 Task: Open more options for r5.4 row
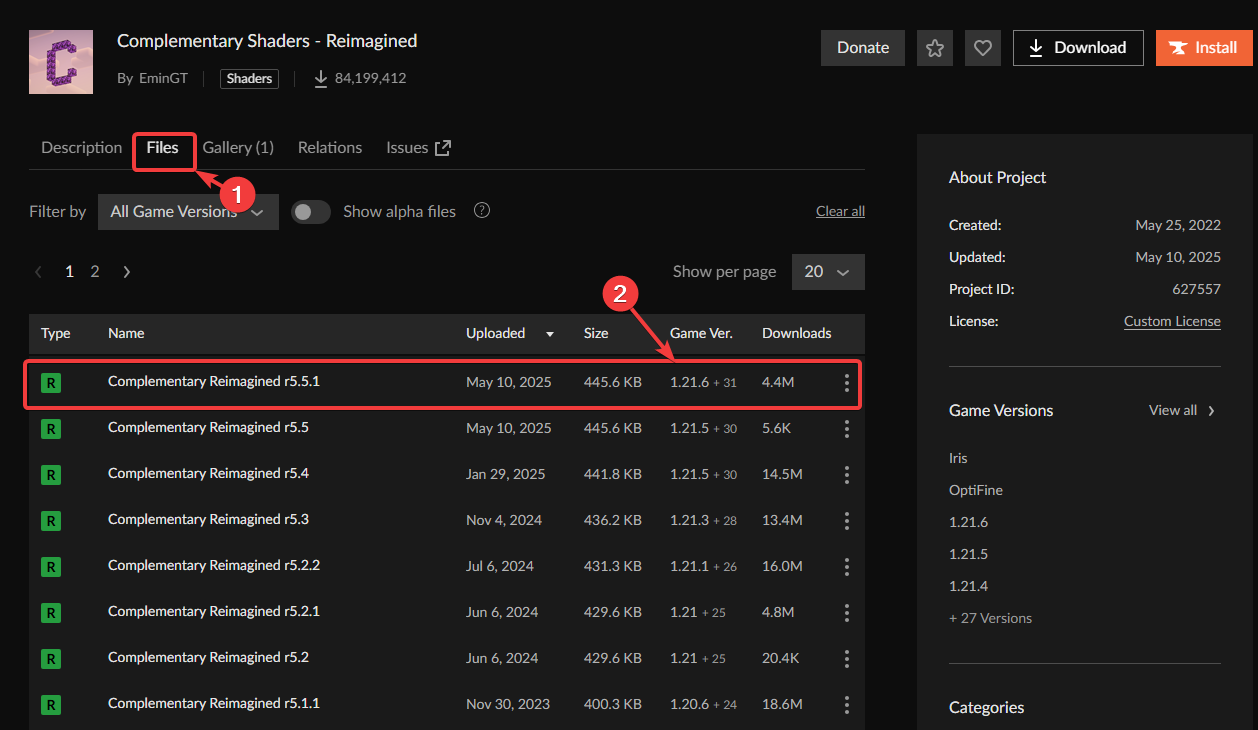pos(846,475)
